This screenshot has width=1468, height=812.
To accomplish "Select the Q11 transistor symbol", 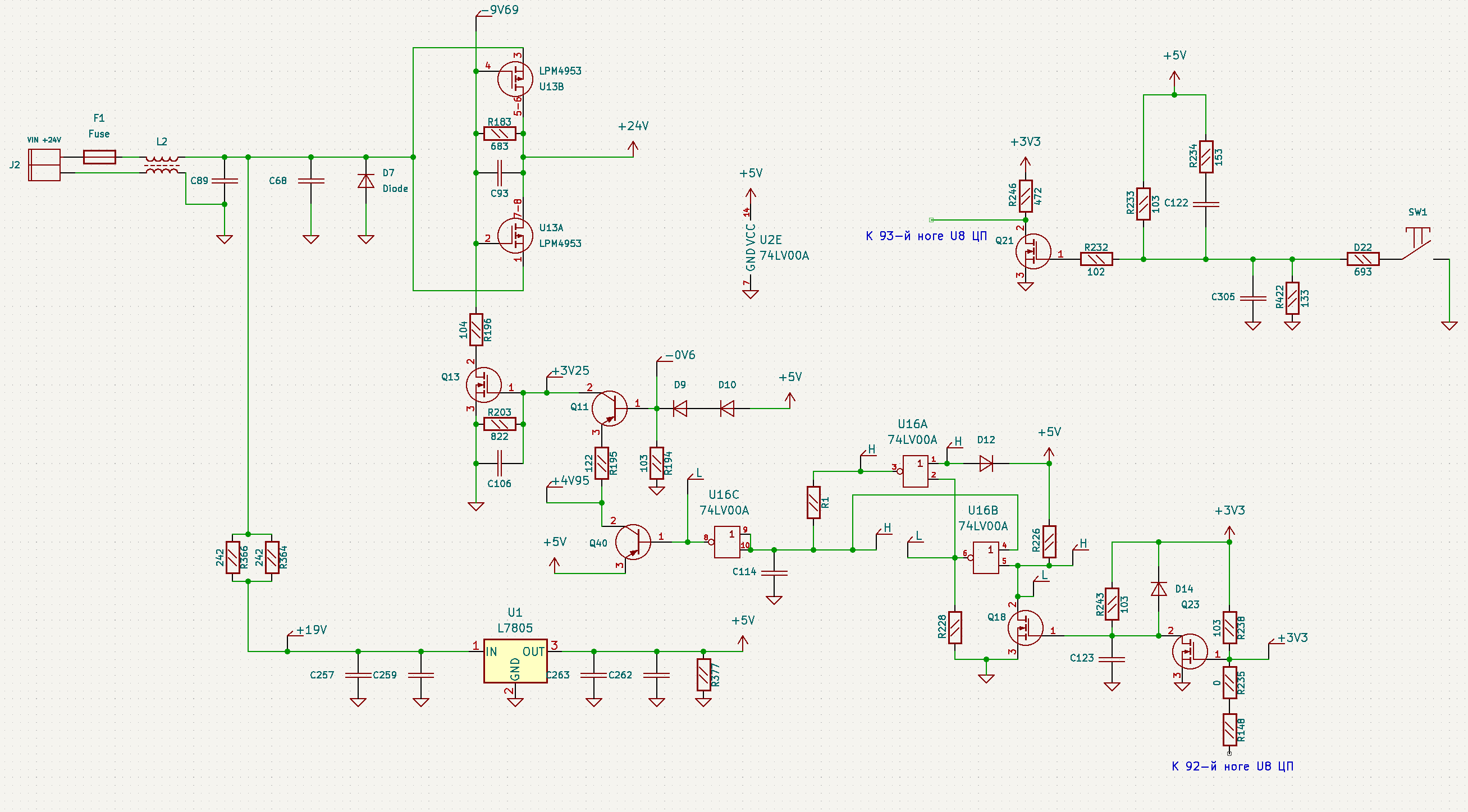I will tap(609, 408).
